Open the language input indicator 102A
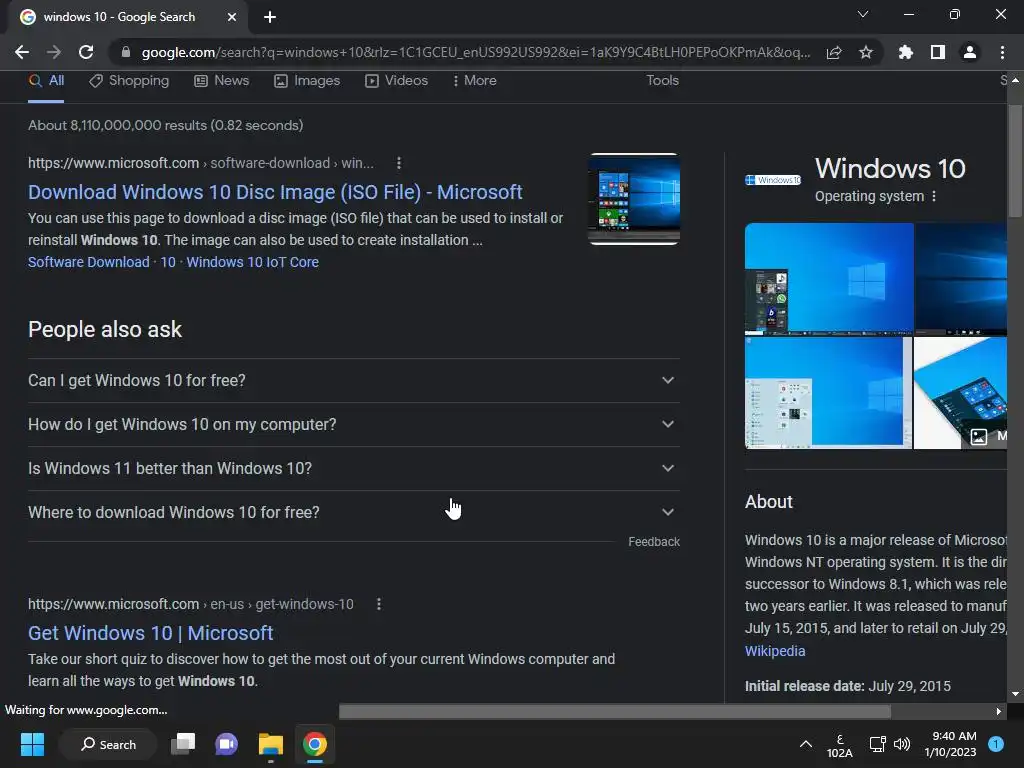The image size is (1024, 768). coord(840,746)
